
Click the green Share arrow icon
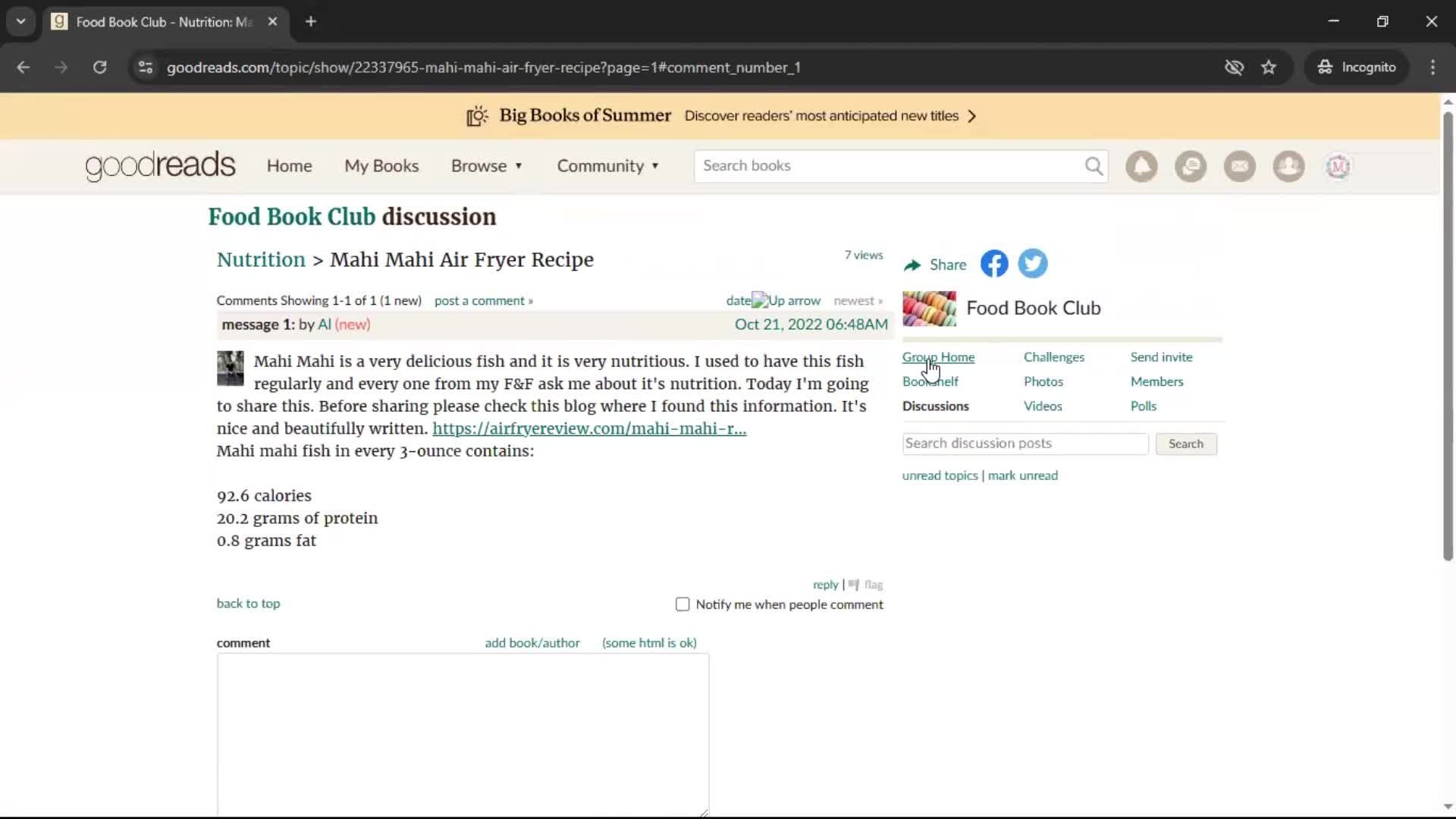coord(912,265)
